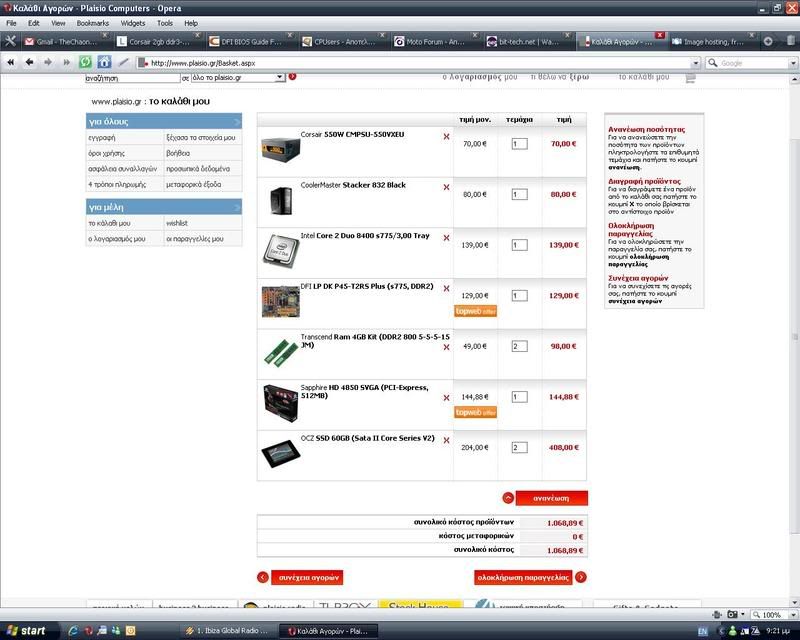Image resolution: width=800 pixels, height=640 pixels.
Task: Open the DFI motherboard product thumbnail
Action: click(280, 302)
